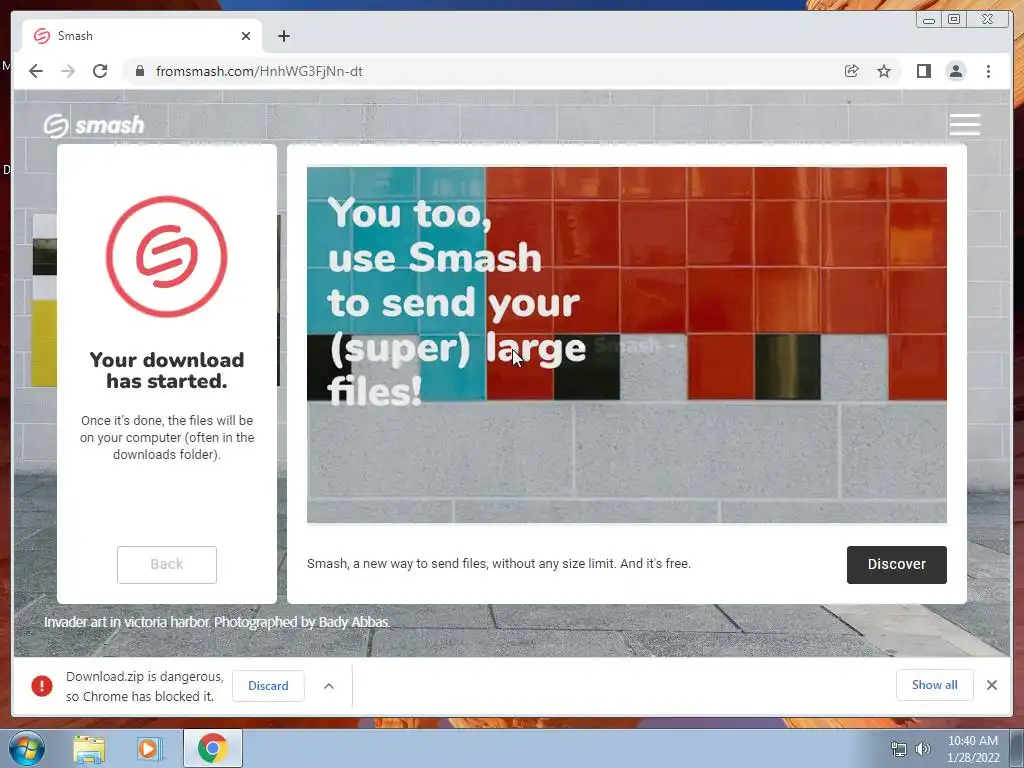Bookmark this page with the star icon

pos(884,71)
